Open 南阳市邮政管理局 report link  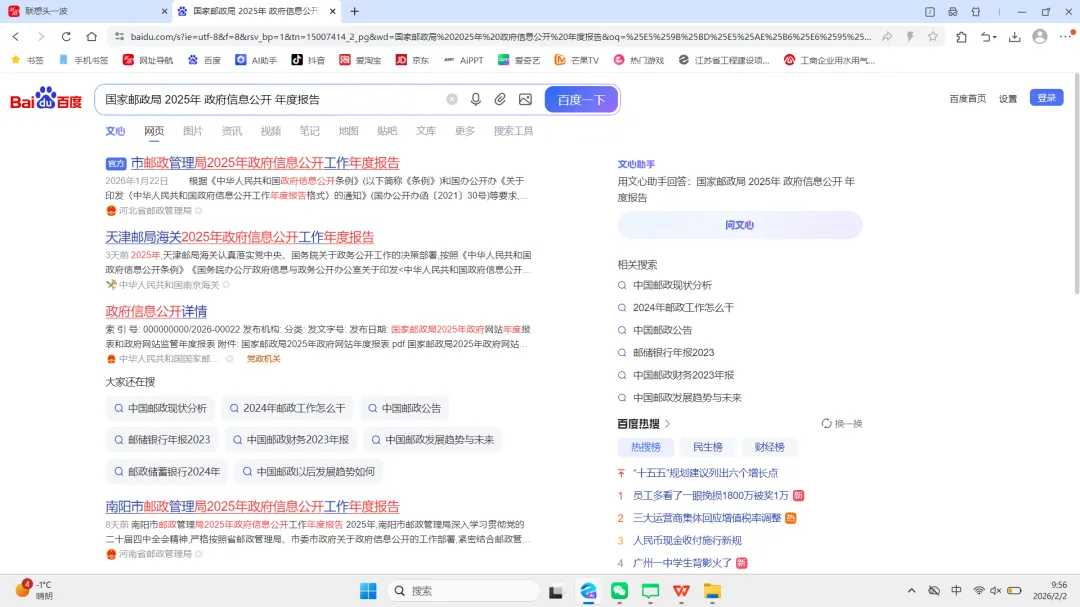coord(252,506)
